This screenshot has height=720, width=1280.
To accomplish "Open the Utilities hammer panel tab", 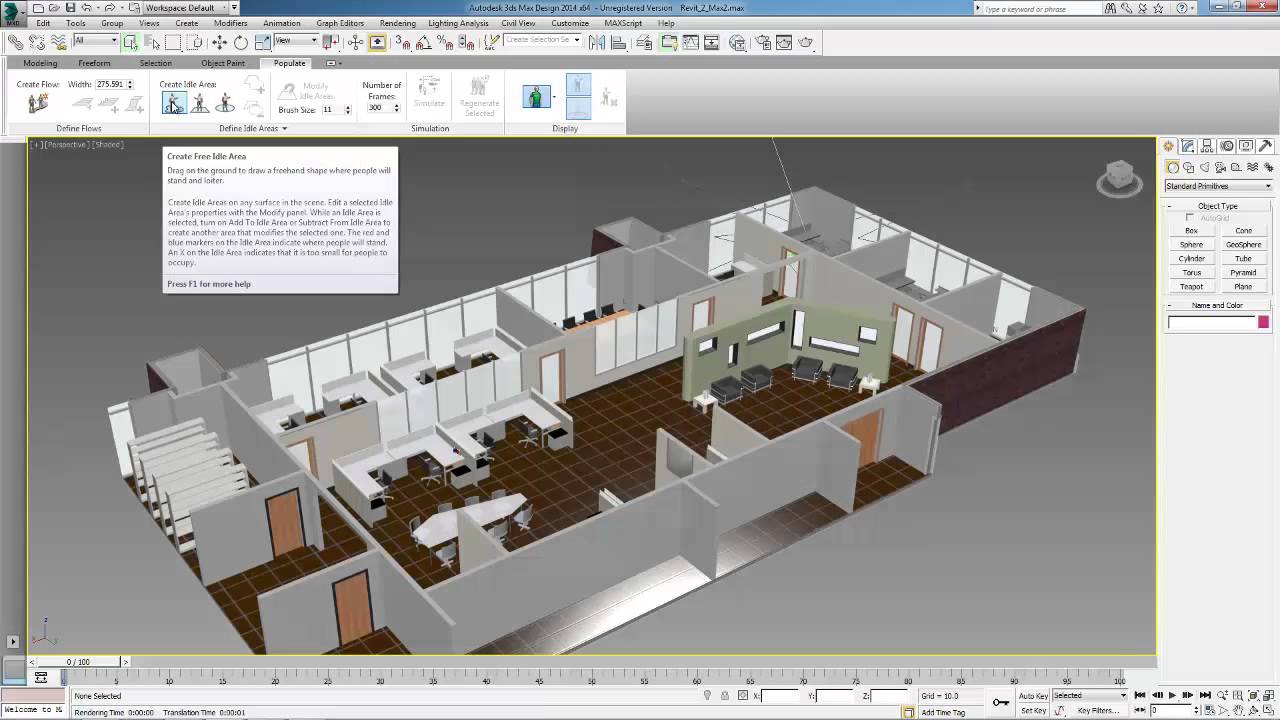I will [1265, 146].
